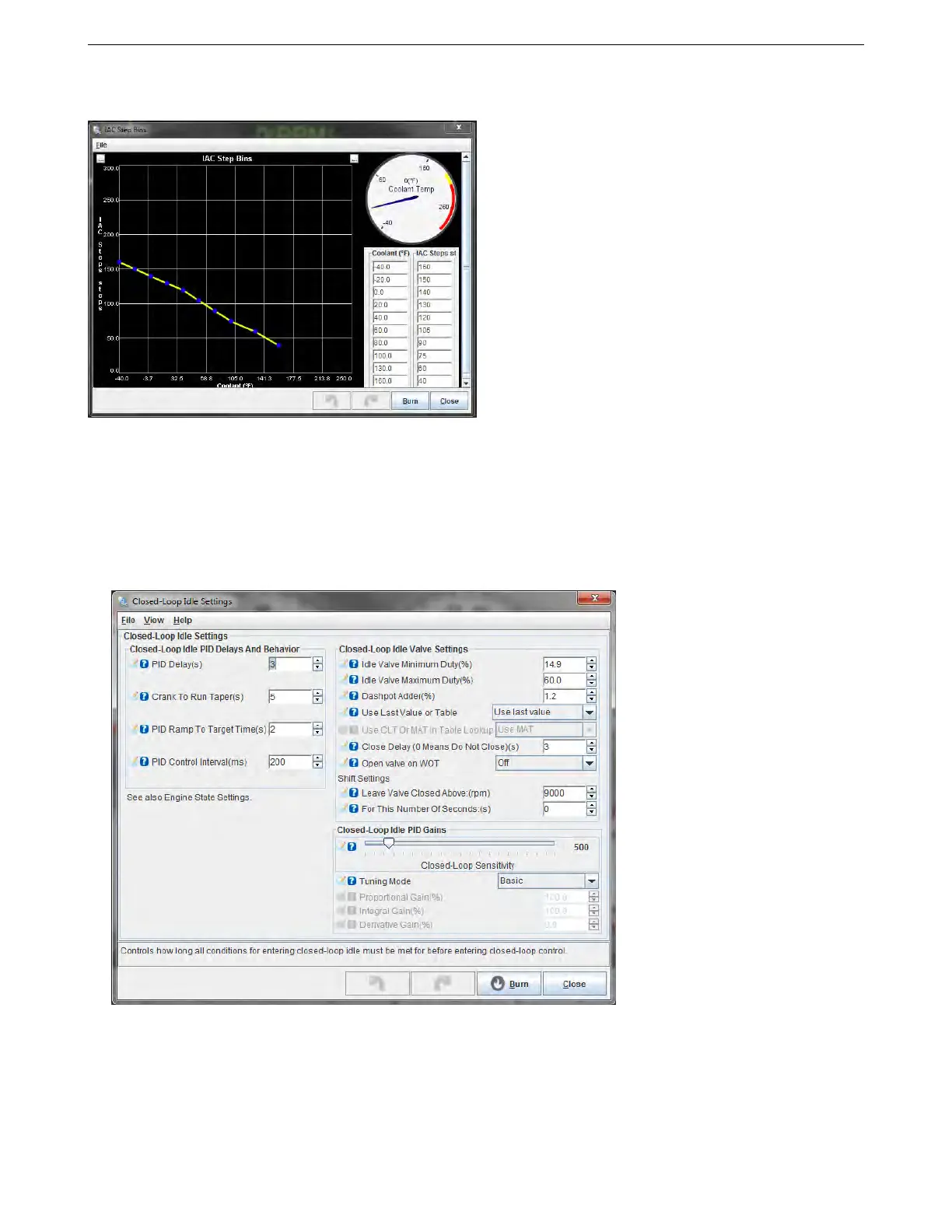Click the pencil icon beside Tuning Mode
The width and height of the screenshot is (952, 1232).
click(341, 880)
